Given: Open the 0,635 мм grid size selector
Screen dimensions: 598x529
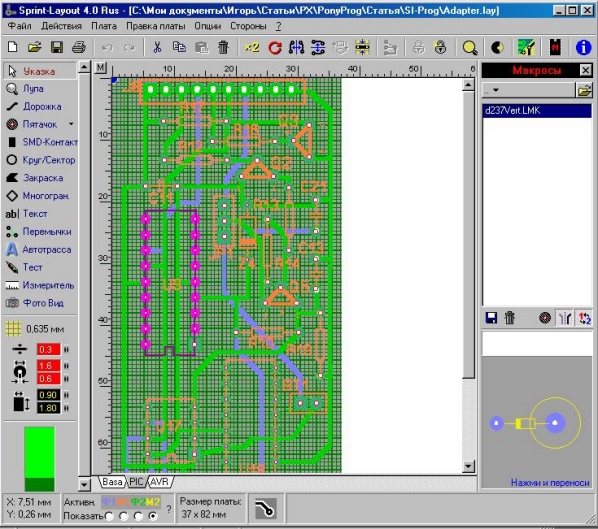Looking at the screenshot, I should [x=35, y=329].
